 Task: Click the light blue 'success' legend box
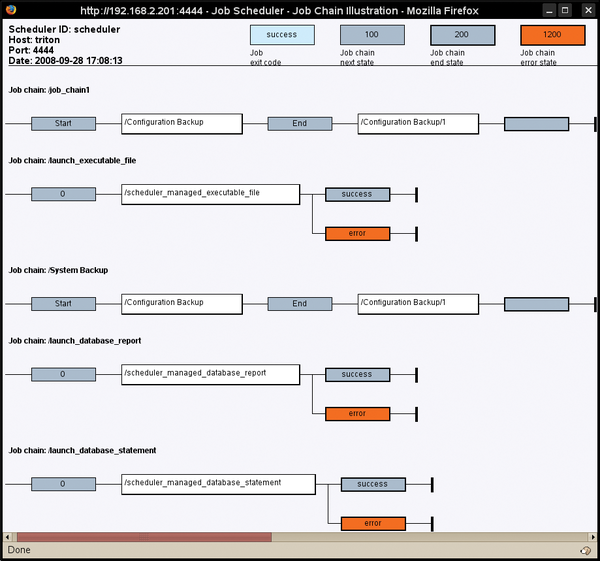point(282,35)
